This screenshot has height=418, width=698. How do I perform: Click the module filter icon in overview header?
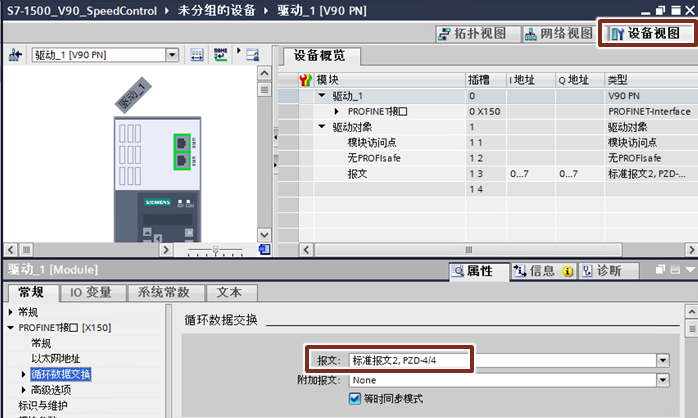click(x=305, y=80)
